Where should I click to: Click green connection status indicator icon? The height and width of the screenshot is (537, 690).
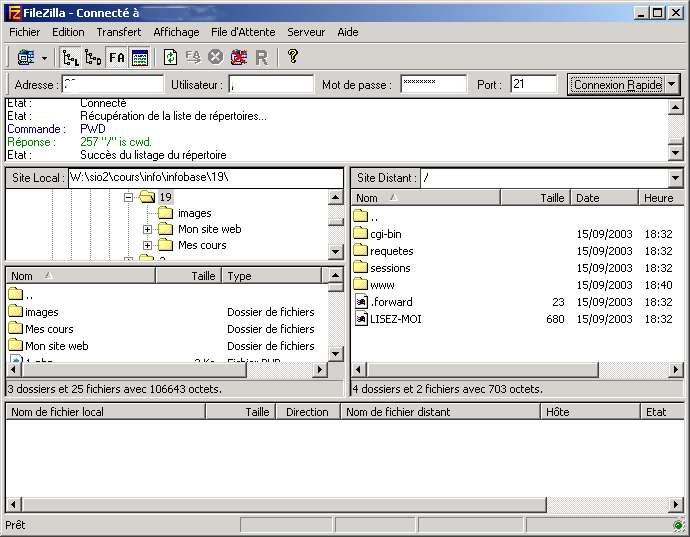pos(678,526)
